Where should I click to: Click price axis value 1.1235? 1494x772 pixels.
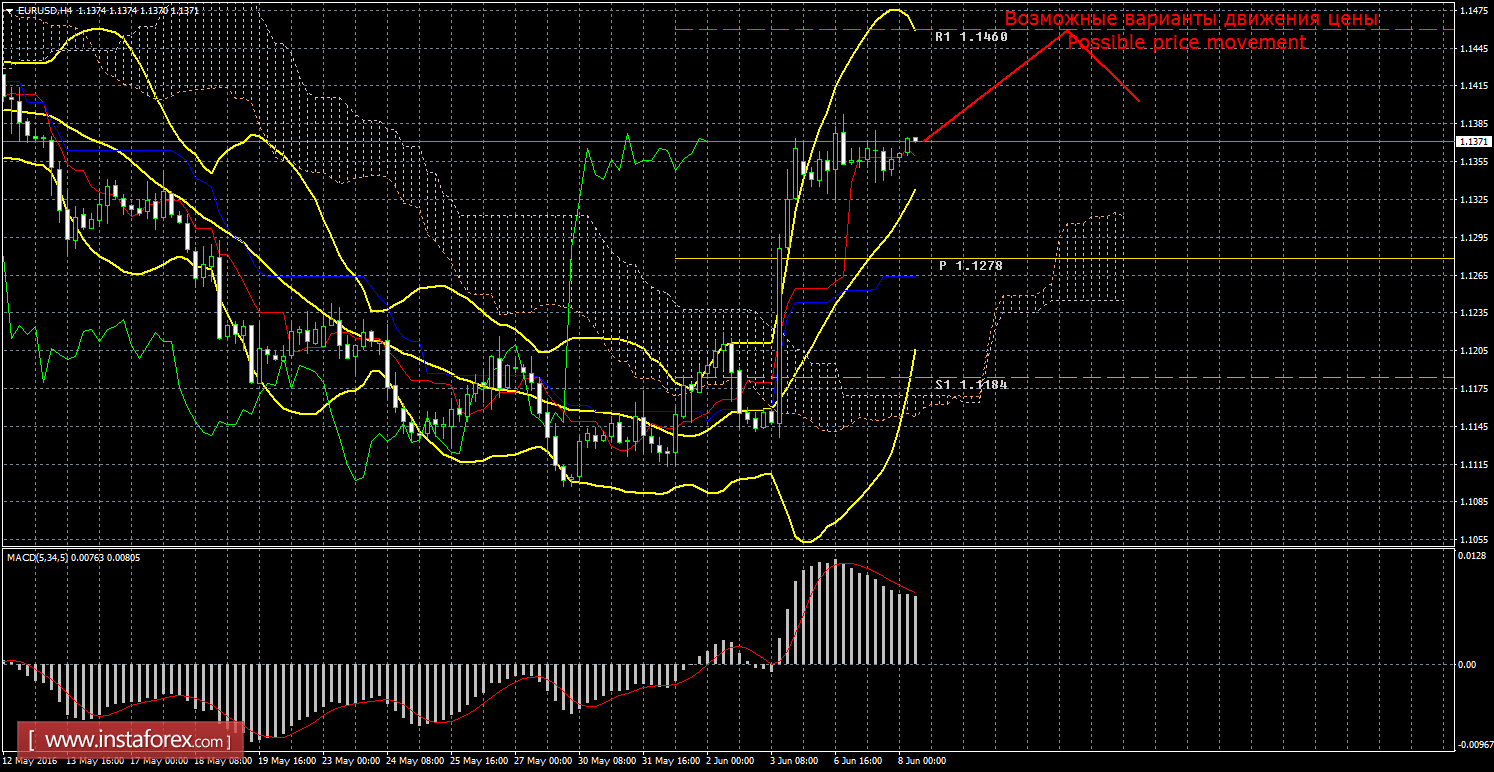pos(1473,313)
